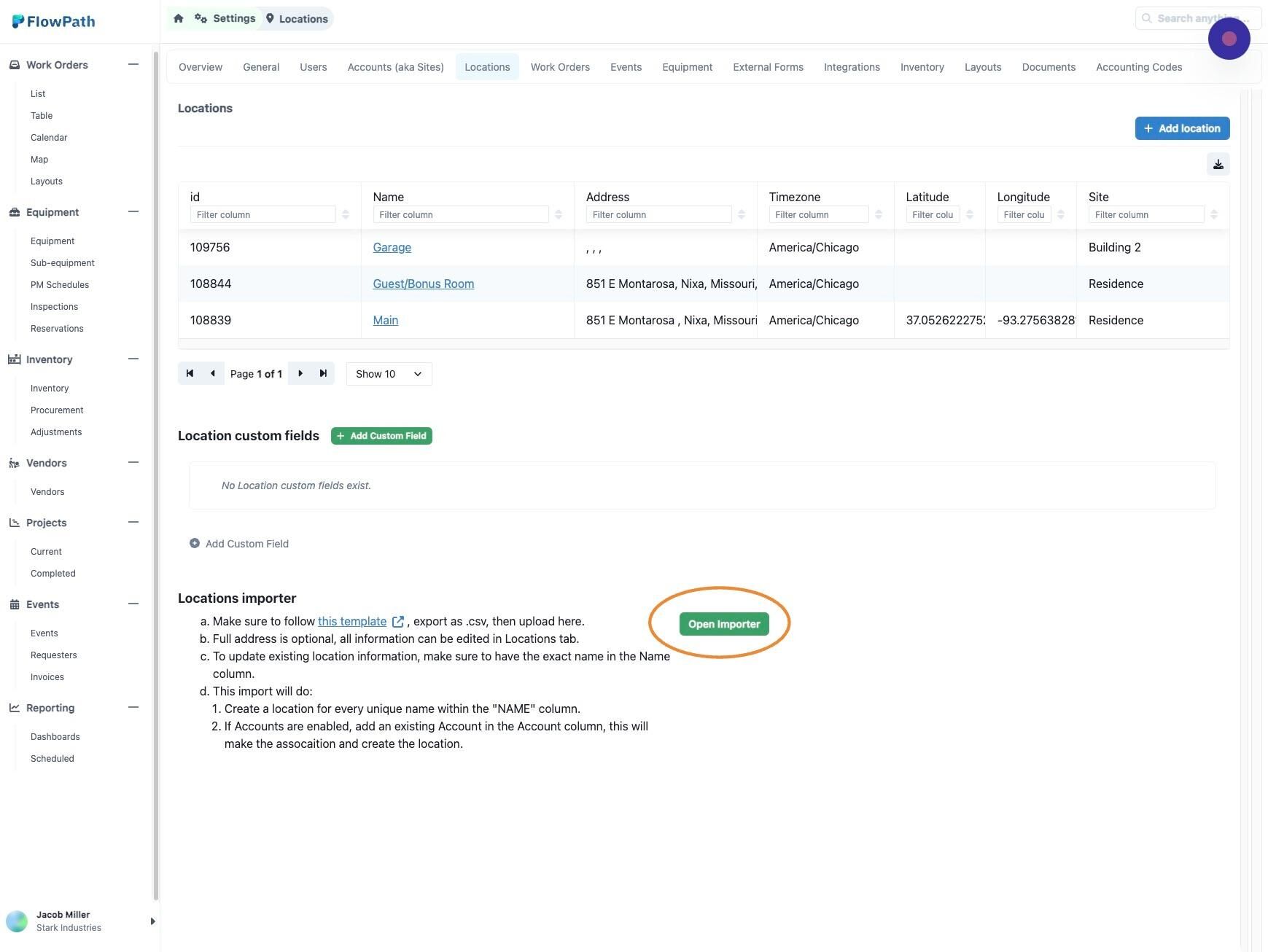Go to next page arrow
The width and height of the screenshot is (1268, 952).
tap(300, 373)
